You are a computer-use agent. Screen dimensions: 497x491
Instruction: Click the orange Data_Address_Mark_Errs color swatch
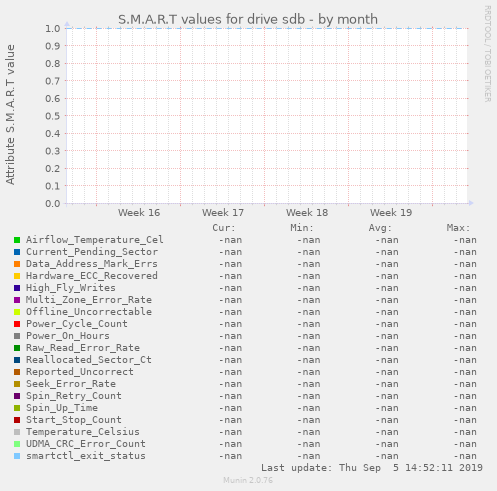[x=17, y=264]
